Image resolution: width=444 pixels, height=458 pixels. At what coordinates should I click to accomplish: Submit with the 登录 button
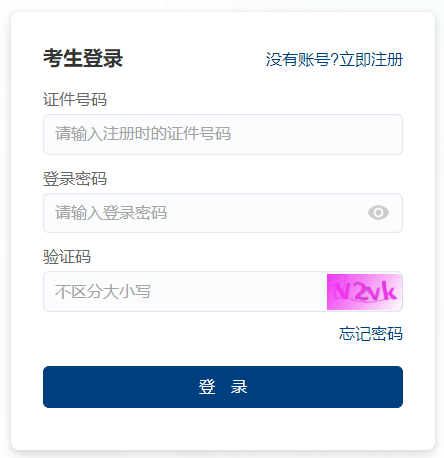click(223, 387)
